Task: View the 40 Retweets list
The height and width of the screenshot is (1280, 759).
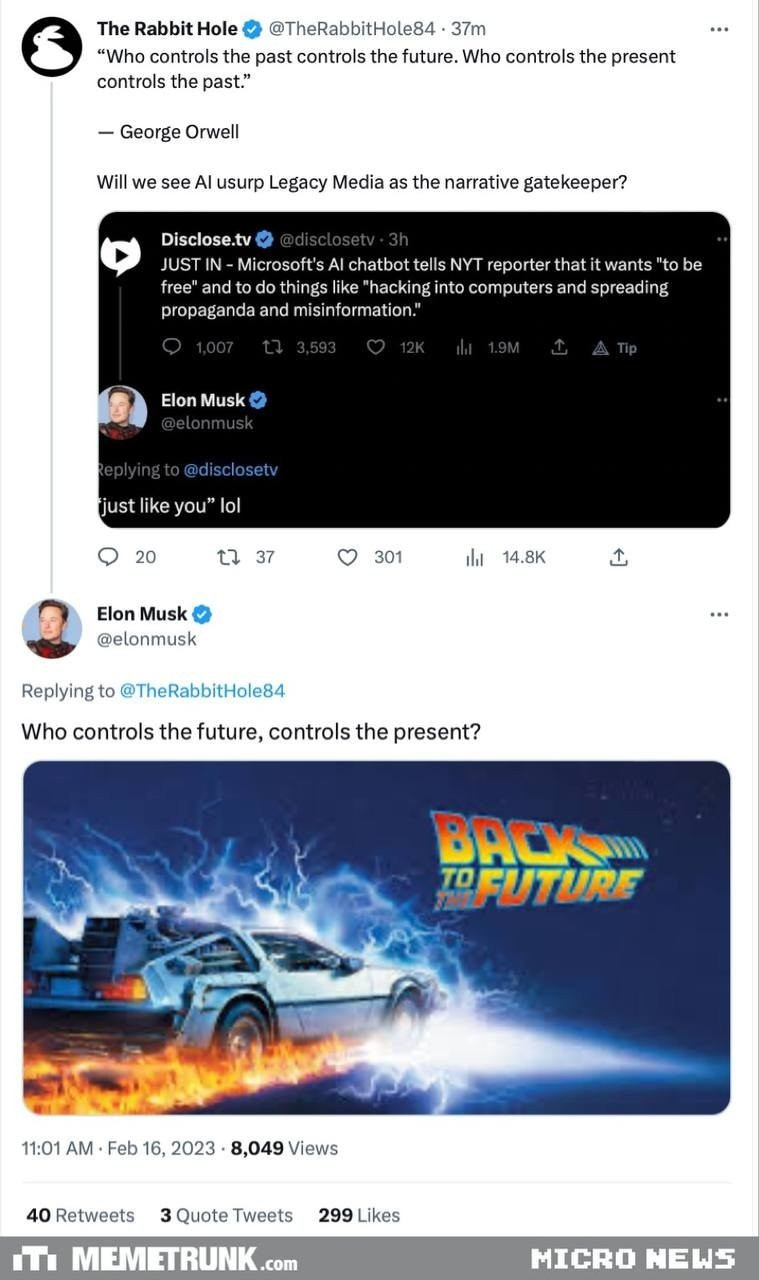Action: (80, 1215)
